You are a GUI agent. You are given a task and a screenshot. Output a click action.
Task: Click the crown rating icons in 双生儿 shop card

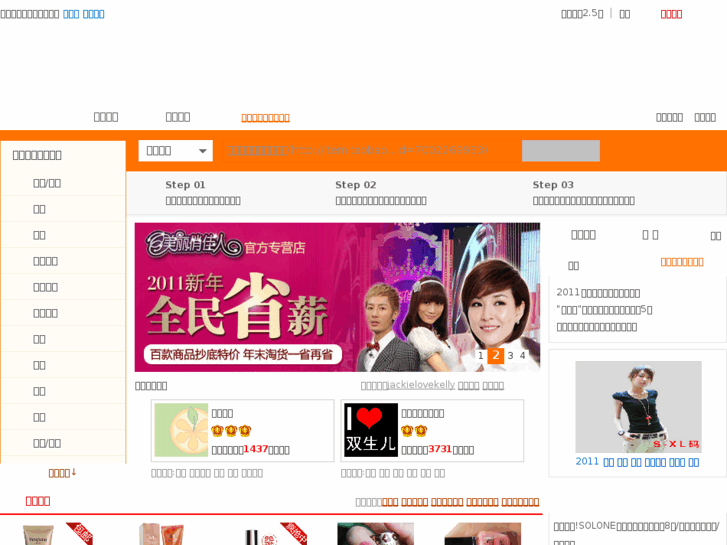click(414, 431)
